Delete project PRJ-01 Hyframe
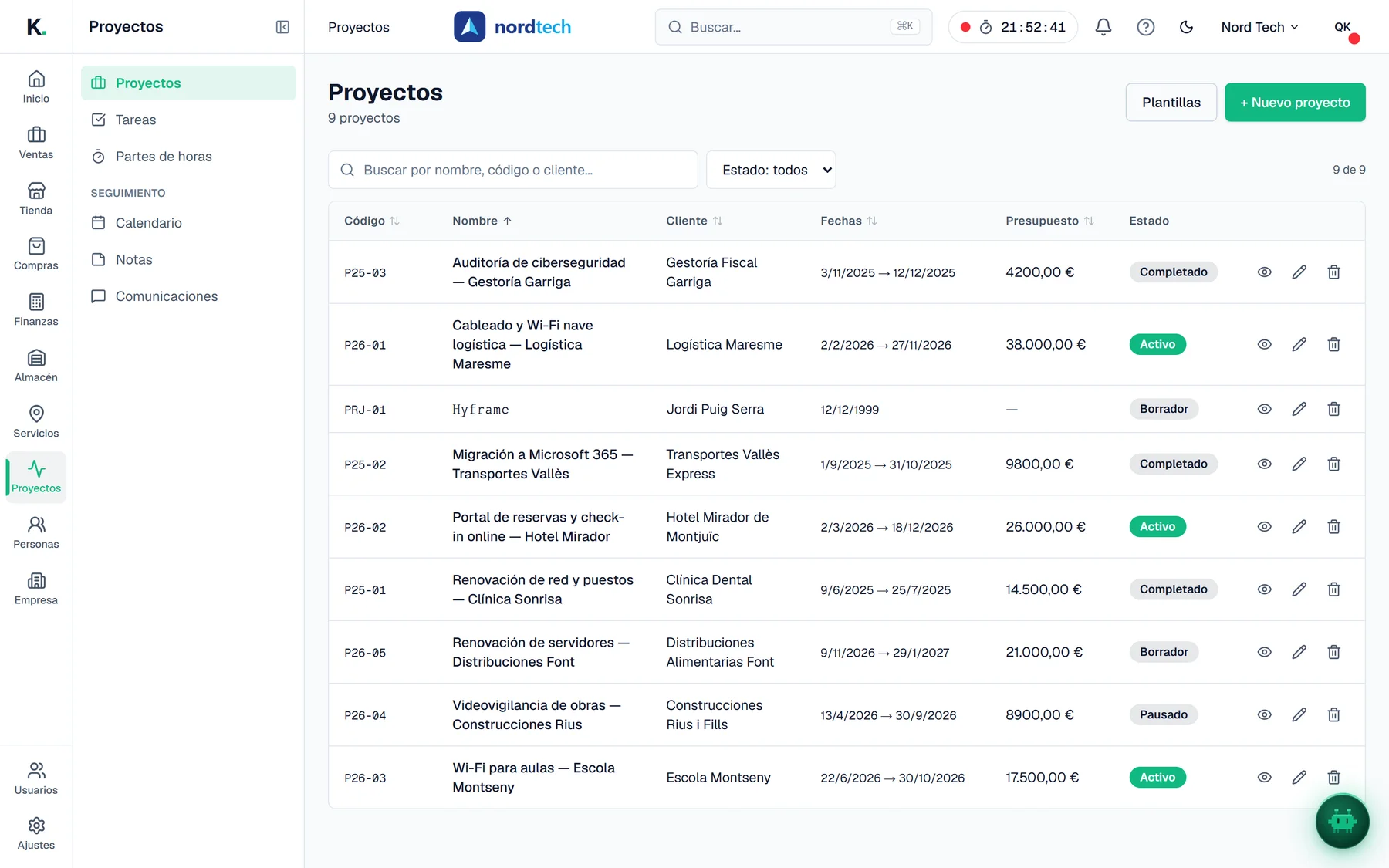Image resolution: width=1389 pixels, height=868 pixels. [x=1334, y=409]
